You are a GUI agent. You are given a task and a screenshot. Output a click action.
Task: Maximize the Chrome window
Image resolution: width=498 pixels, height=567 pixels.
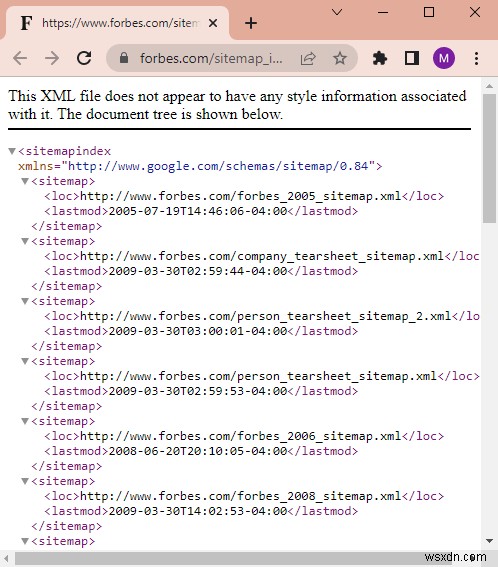pyautogui.click(x=429, y=12)
